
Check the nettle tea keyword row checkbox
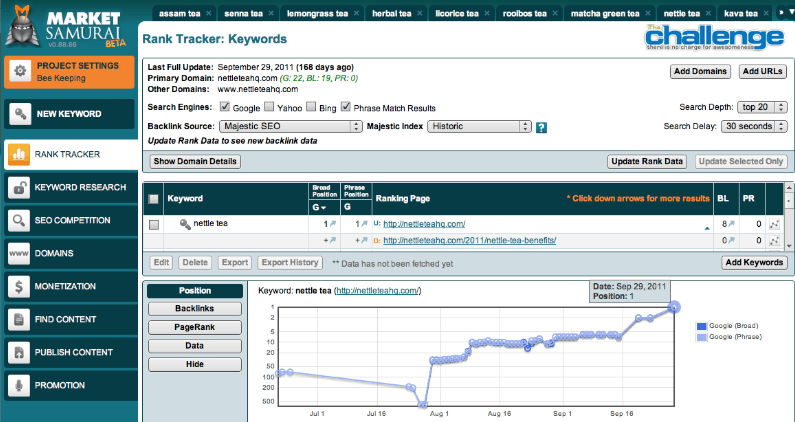[154, 225]
